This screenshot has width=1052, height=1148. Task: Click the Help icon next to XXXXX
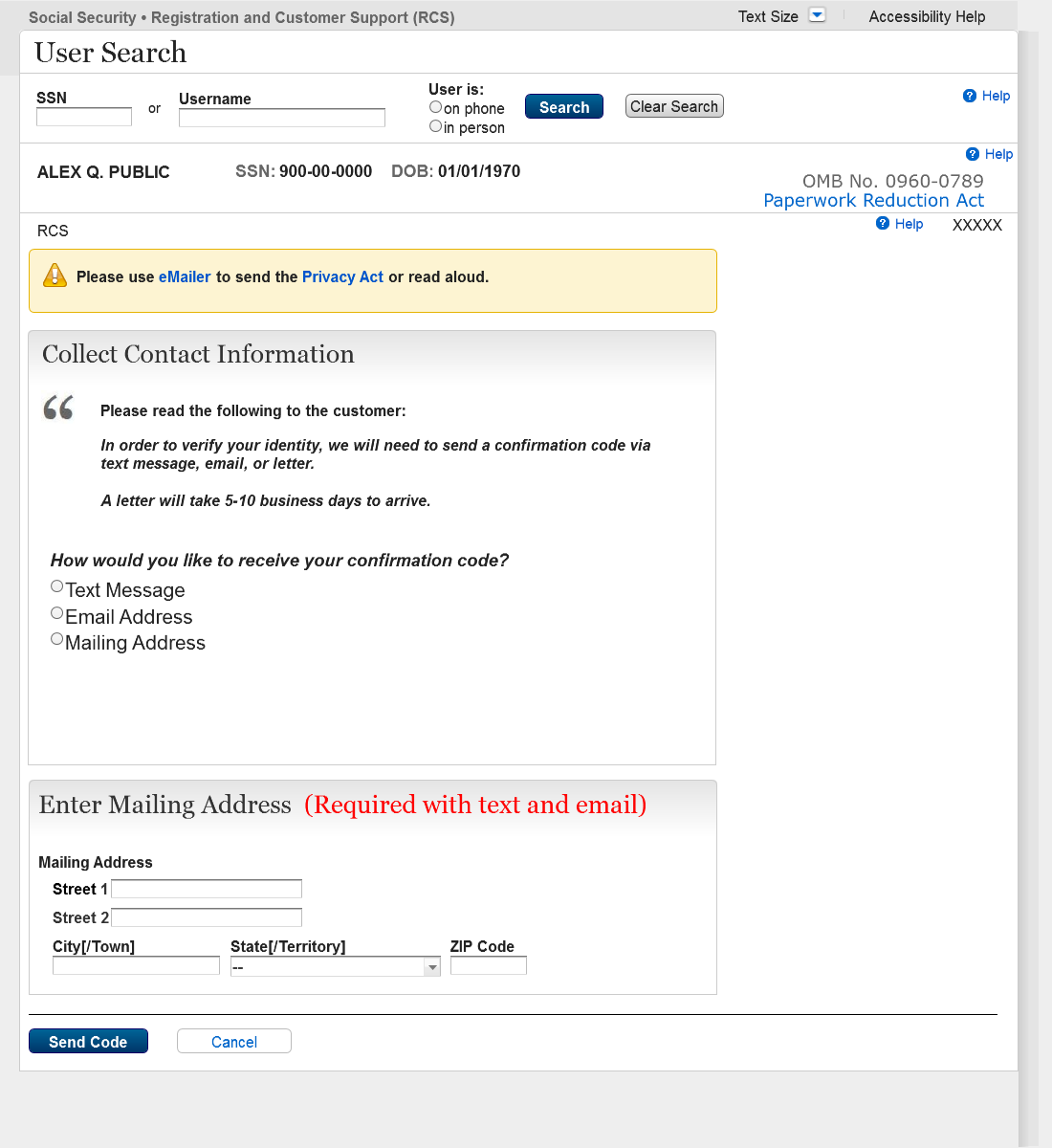[x=883, y=223]
